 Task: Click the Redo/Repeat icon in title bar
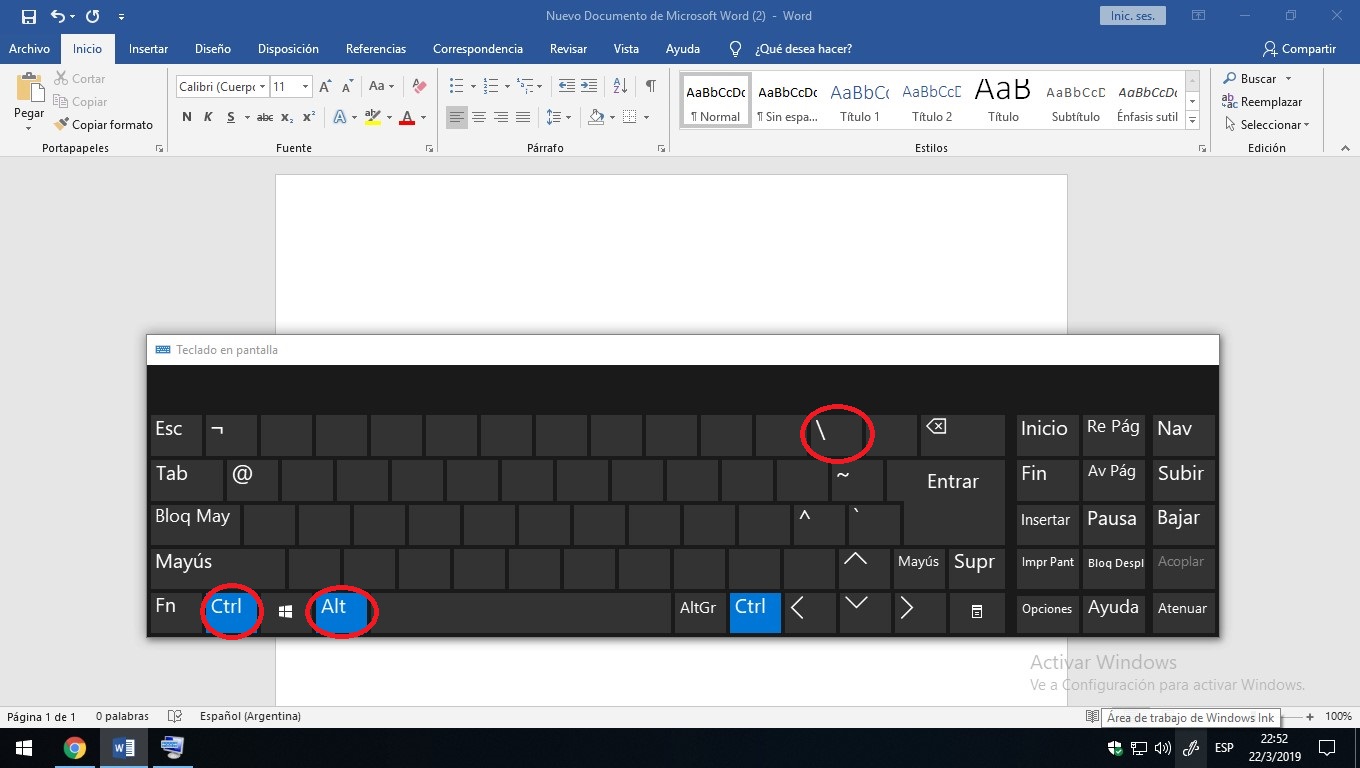click(92, 17)
